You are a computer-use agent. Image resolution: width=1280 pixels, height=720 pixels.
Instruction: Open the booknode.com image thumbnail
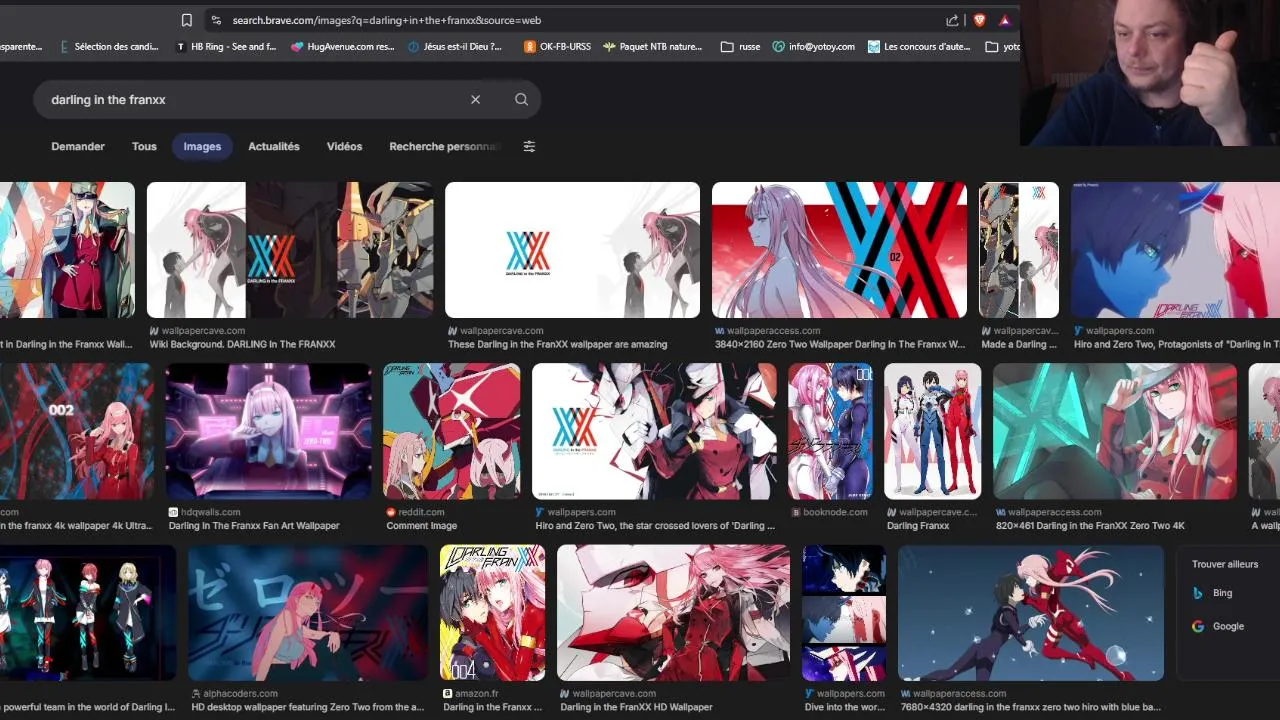point(830,431)
